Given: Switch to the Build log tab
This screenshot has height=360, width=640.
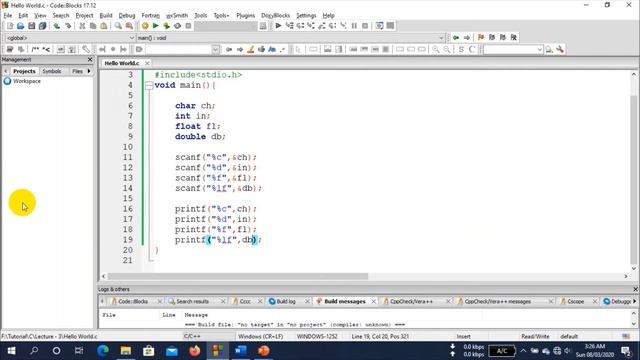Looking at the screenshot, I should 286,301.
